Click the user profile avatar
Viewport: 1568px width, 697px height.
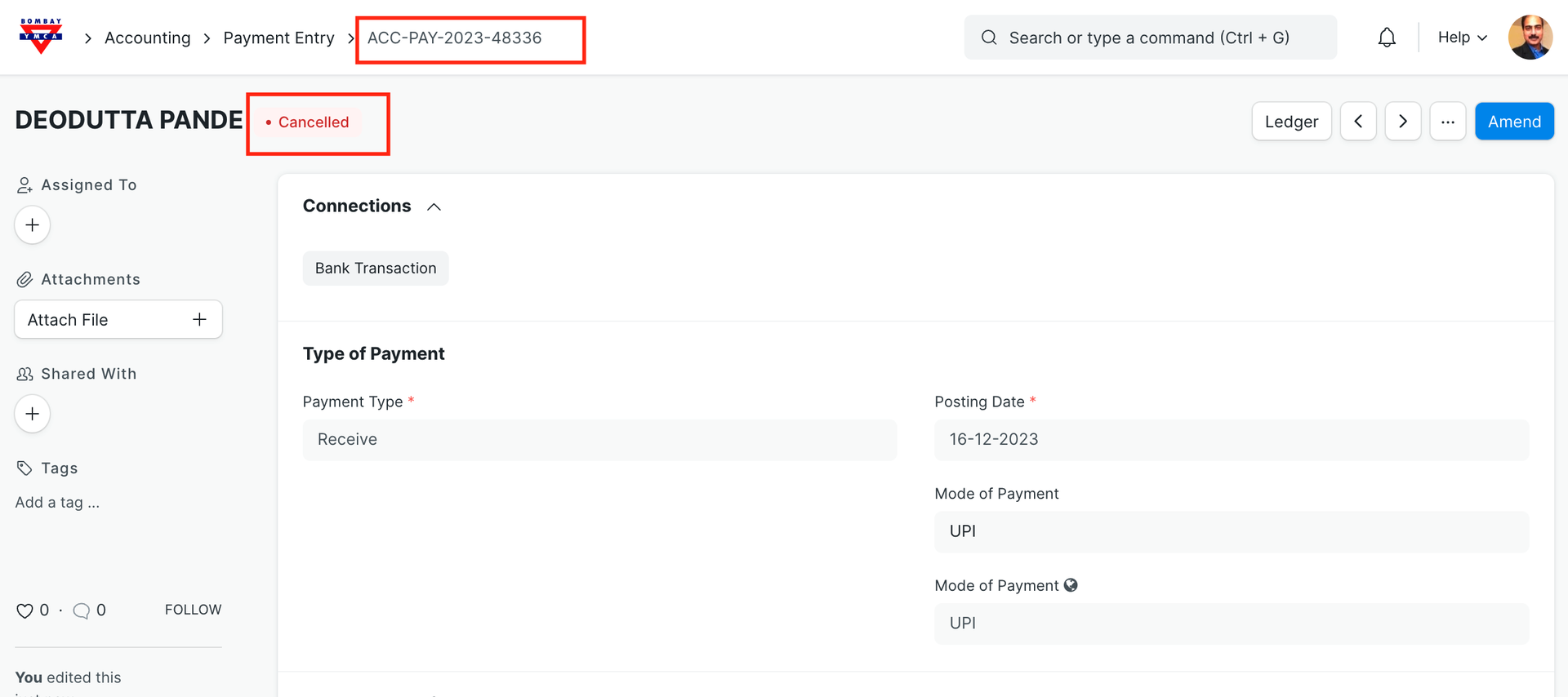coord(1530,38)
